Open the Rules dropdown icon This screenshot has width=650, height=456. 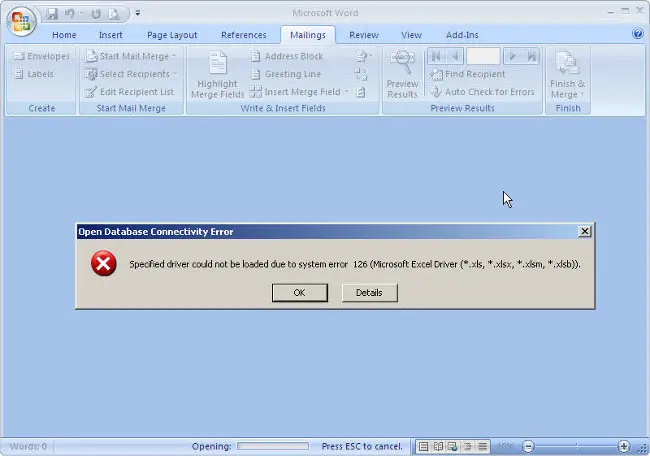pyautogui.click(x=364, y=56)
